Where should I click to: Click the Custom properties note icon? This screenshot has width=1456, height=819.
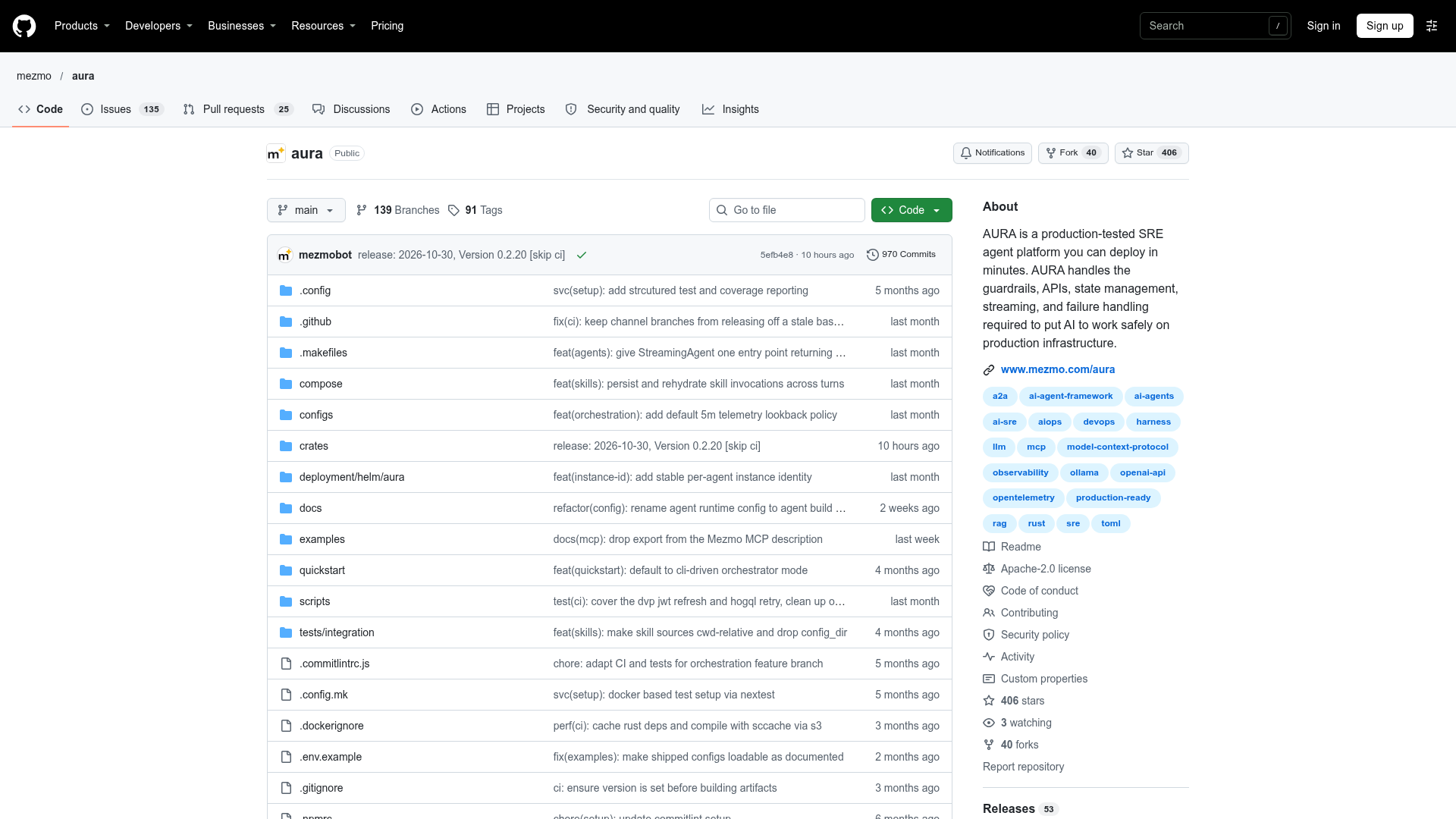[x=989, y=679]
